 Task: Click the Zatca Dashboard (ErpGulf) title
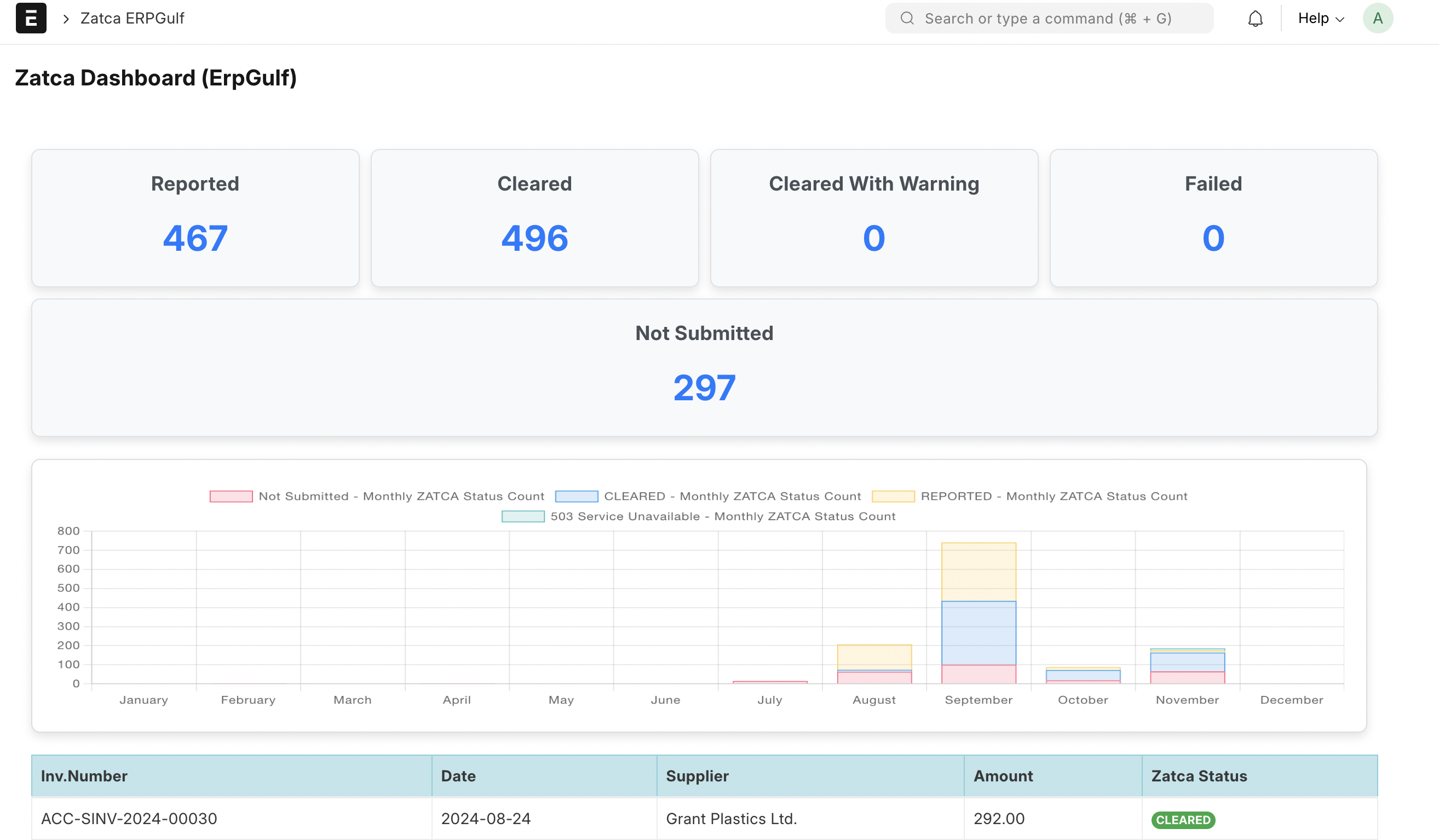tap(156, 78)
